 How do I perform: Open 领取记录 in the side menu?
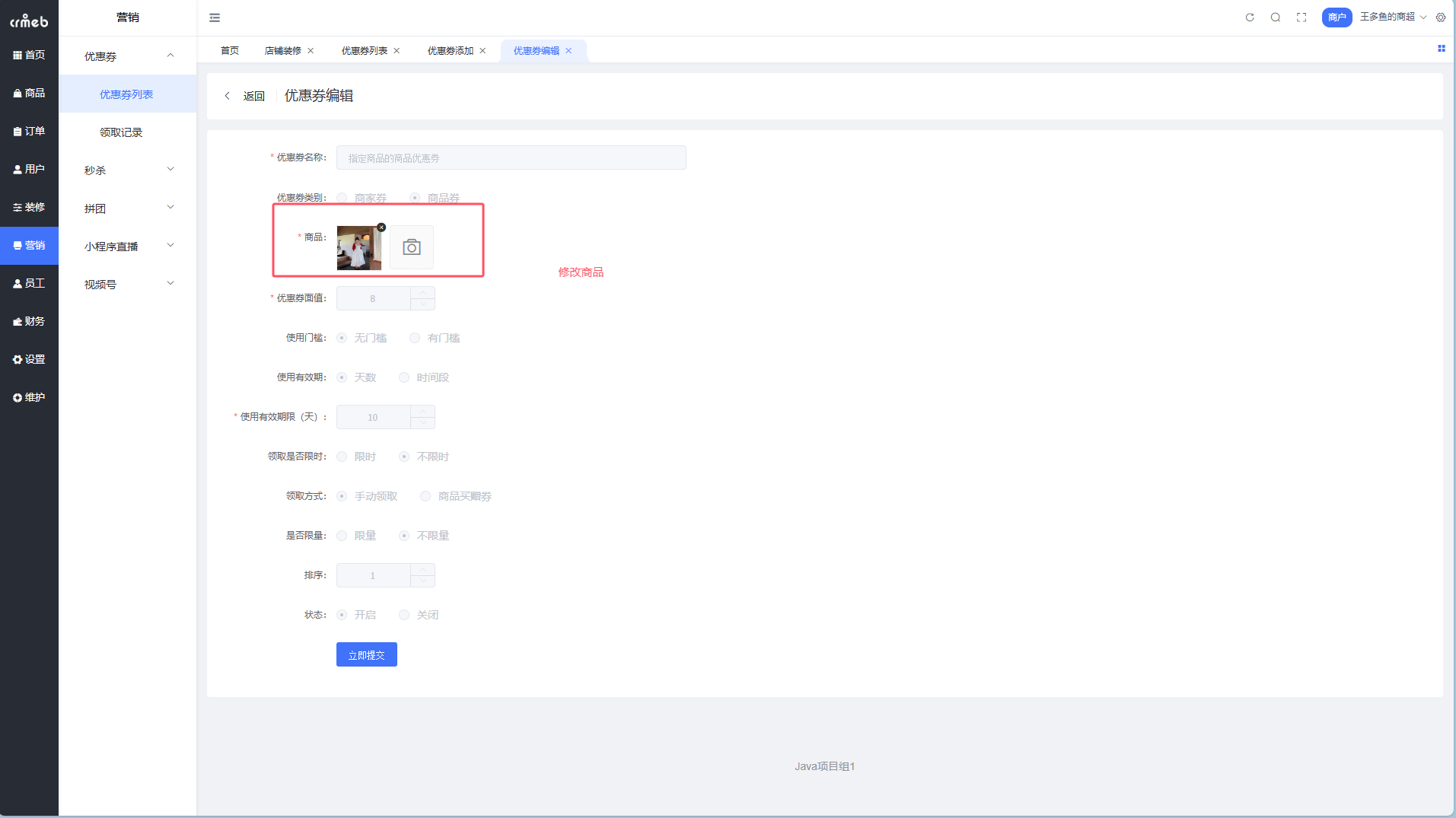coord(121,132)
